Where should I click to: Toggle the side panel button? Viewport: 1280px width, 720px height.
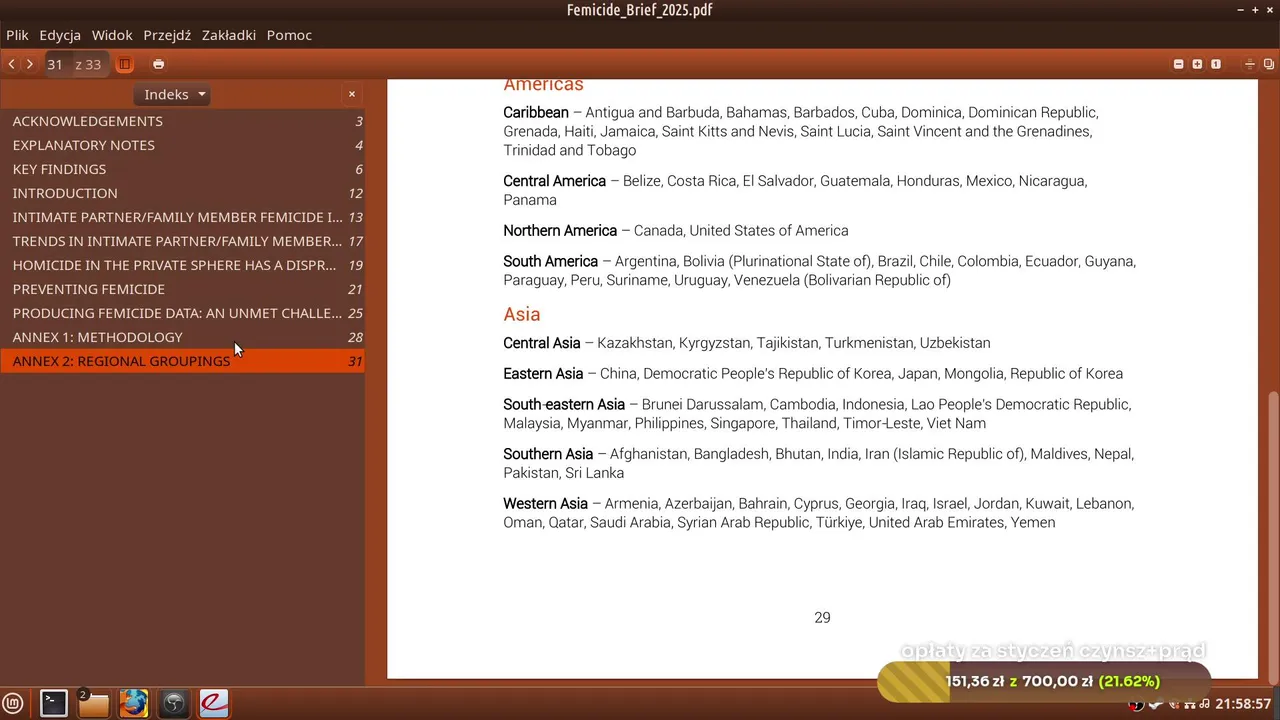[x=125, y=64]
